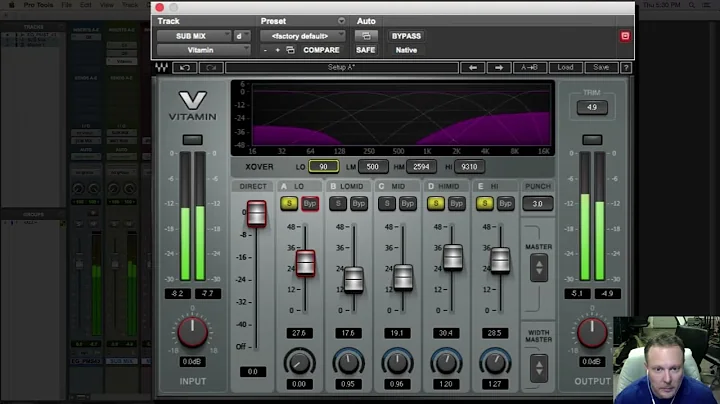Open the factory default preset dropdown

(303, 36)
